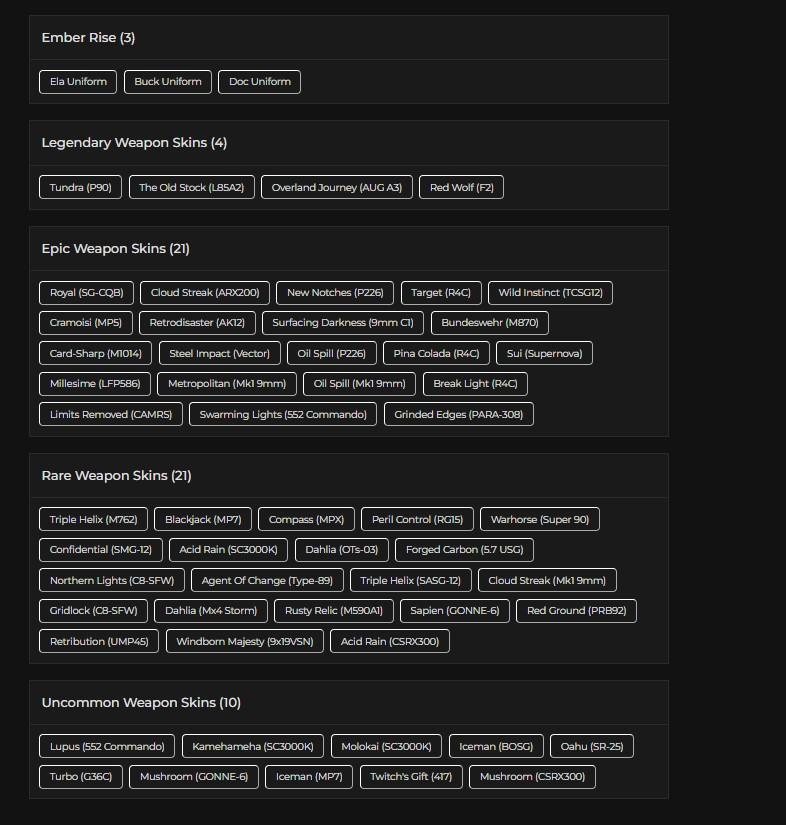The height and width of the screenshot is (825, 786).
Task: Choose Warhorse (Super 90) tag
Action: [539, 520]
